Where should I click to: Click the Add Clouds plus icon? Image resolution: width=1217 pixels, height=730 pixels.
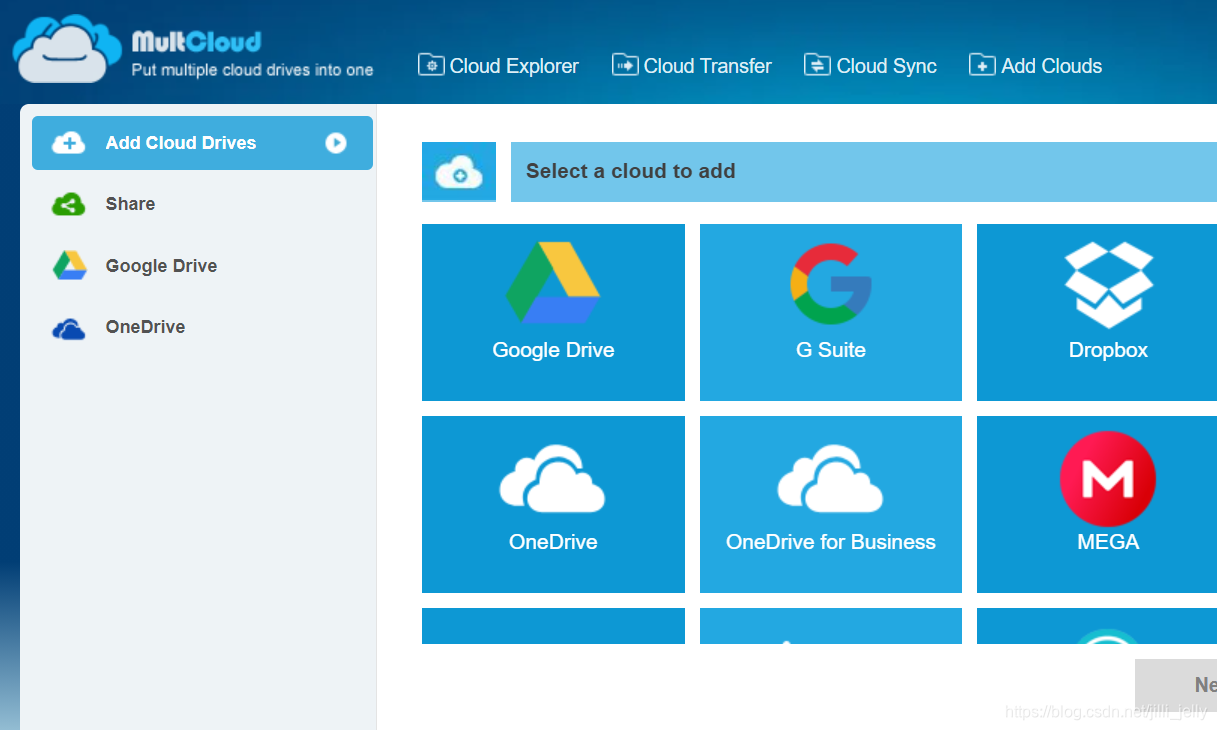click(x=982, y=66)
